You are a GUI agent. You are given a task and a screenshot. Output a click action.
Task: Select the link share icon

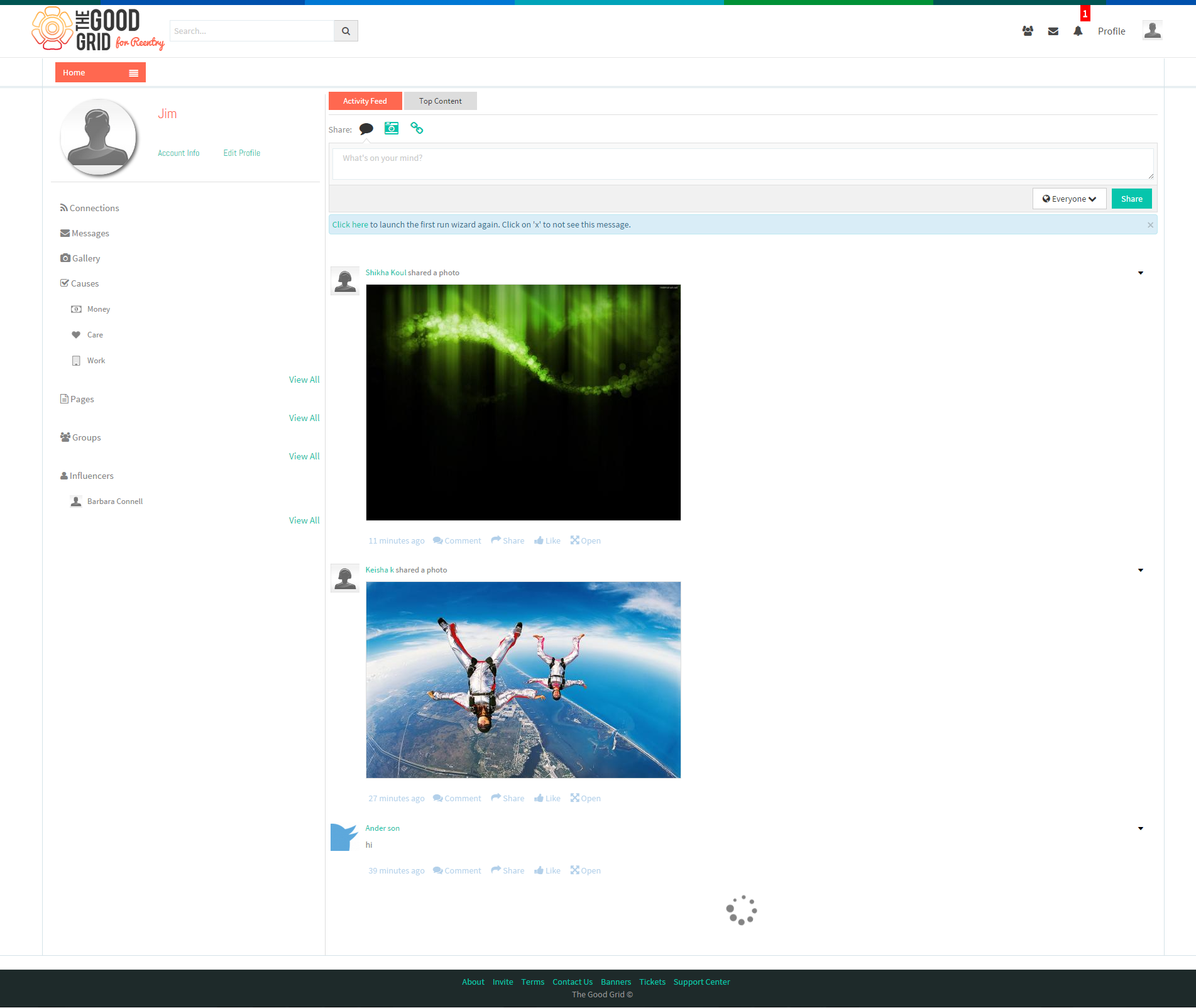[417, 128]
